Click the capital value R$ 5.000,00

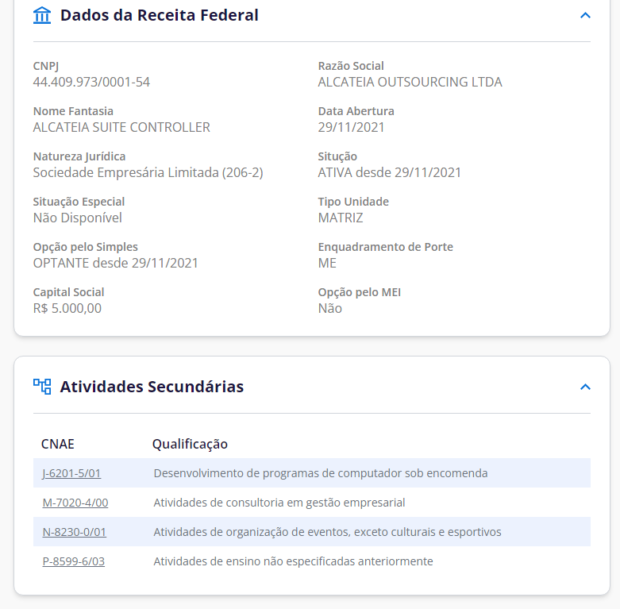click(x=67, y=308)
